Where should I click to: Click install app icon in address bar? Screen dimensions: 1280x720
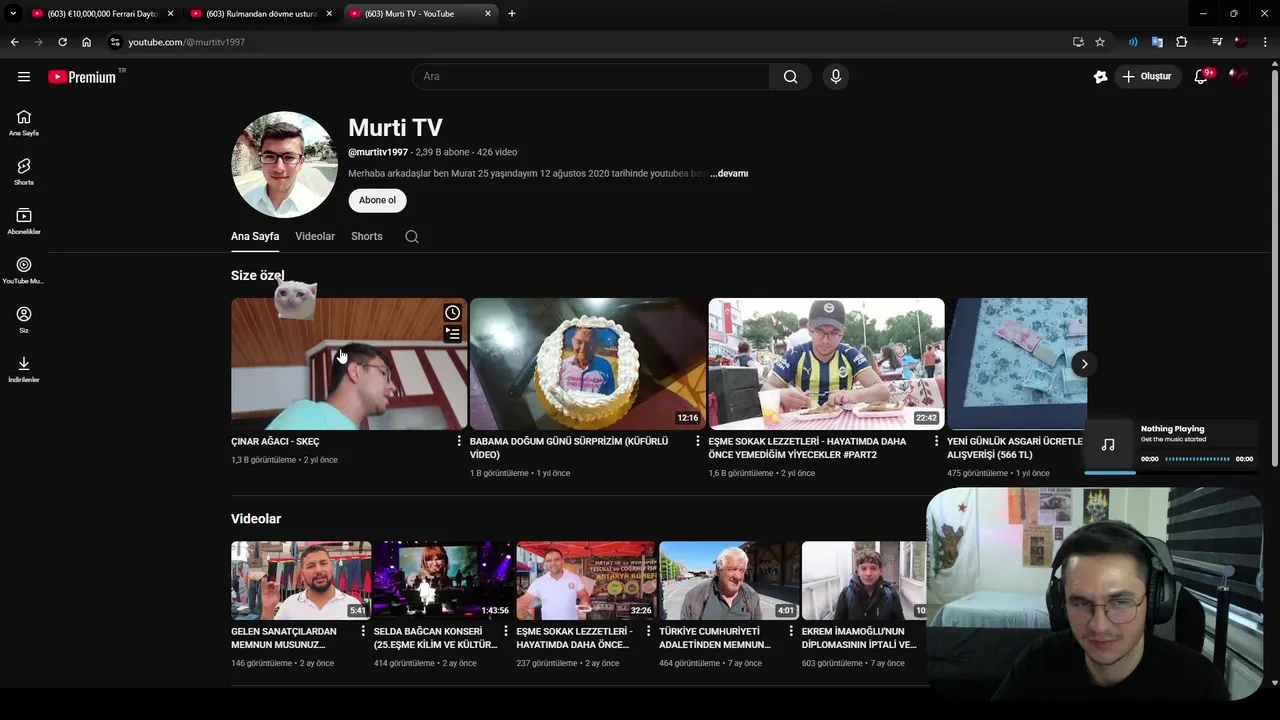pos(1078,42)
